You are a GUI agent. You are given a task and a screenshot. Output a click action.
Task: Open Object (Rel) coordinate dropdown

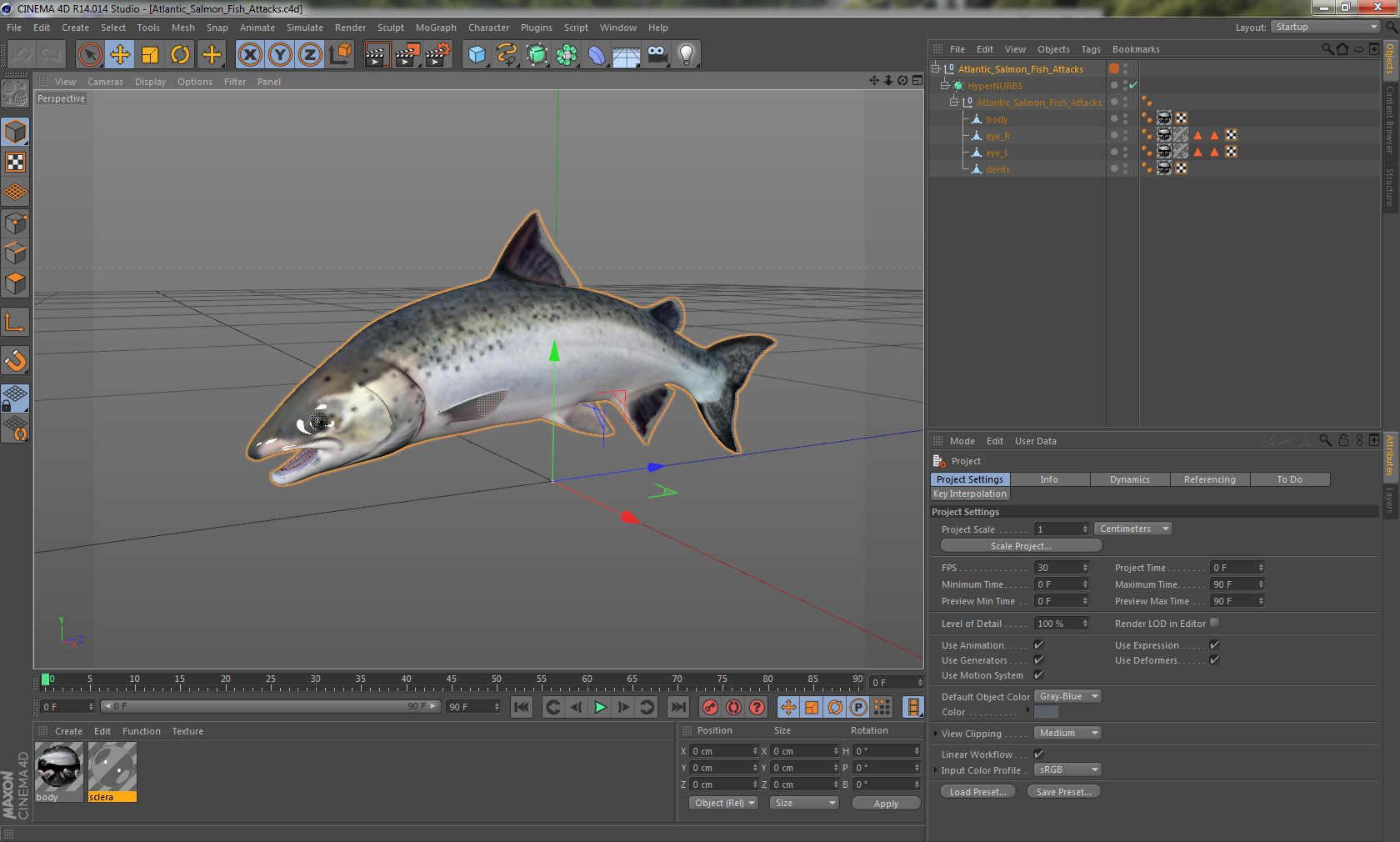click(724, 803)
